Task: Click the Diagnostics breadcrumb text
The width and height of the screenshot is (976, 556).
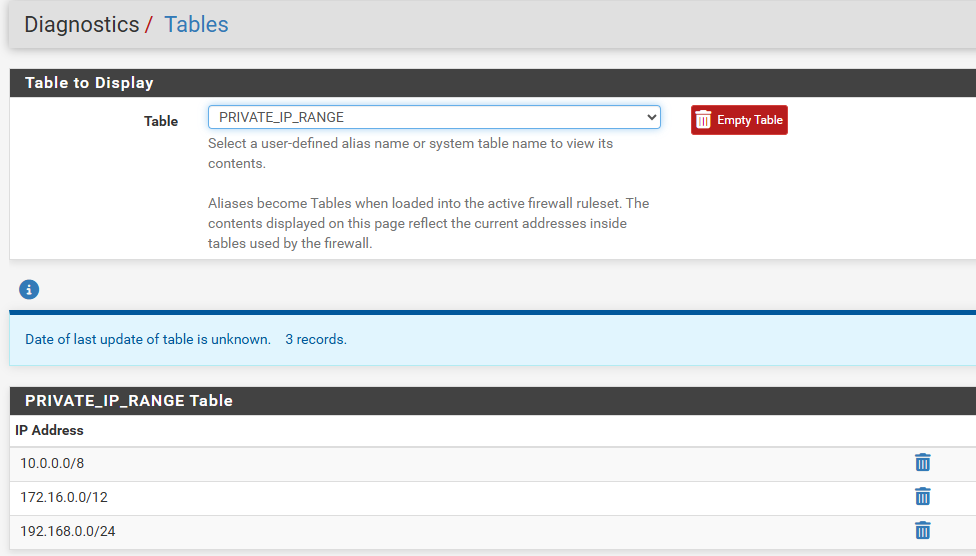Action: pyautogui.click(x=81, y=25)
